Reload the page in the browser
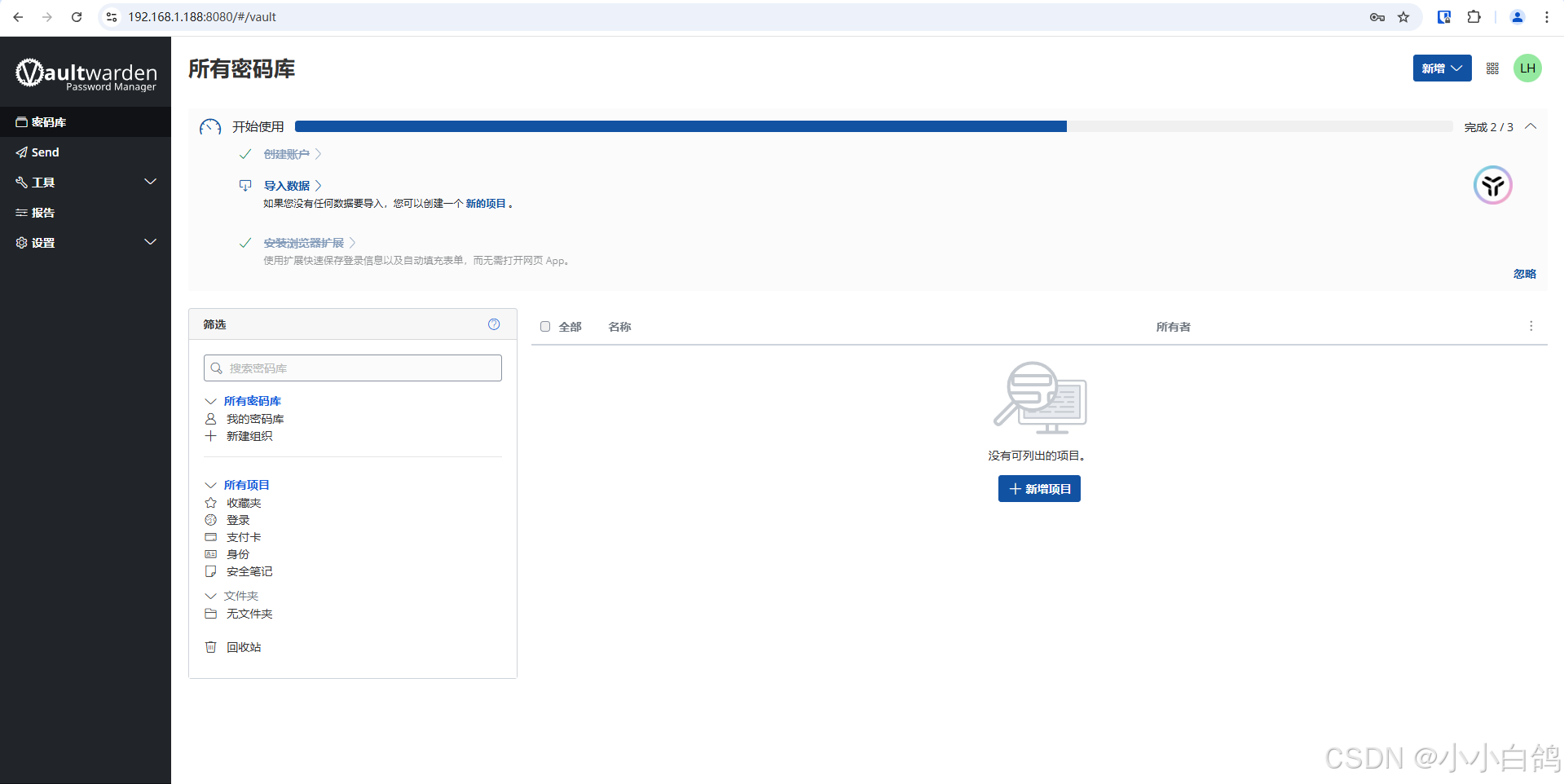The image size is (1564, 784). tap(77, 17)
